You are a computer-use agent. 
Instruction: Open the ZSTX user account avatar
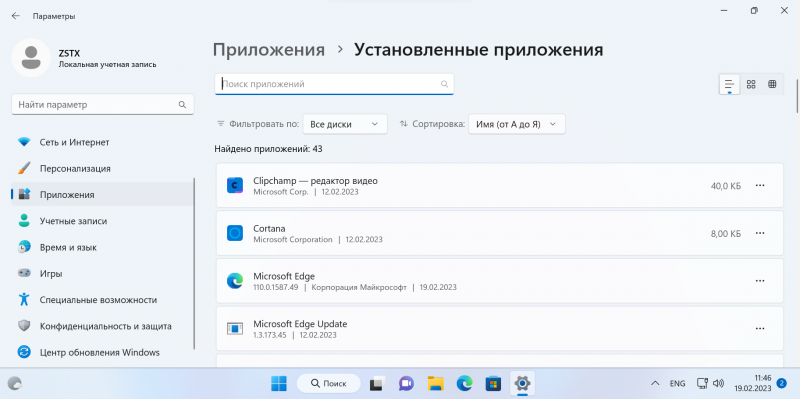(31, 58)
